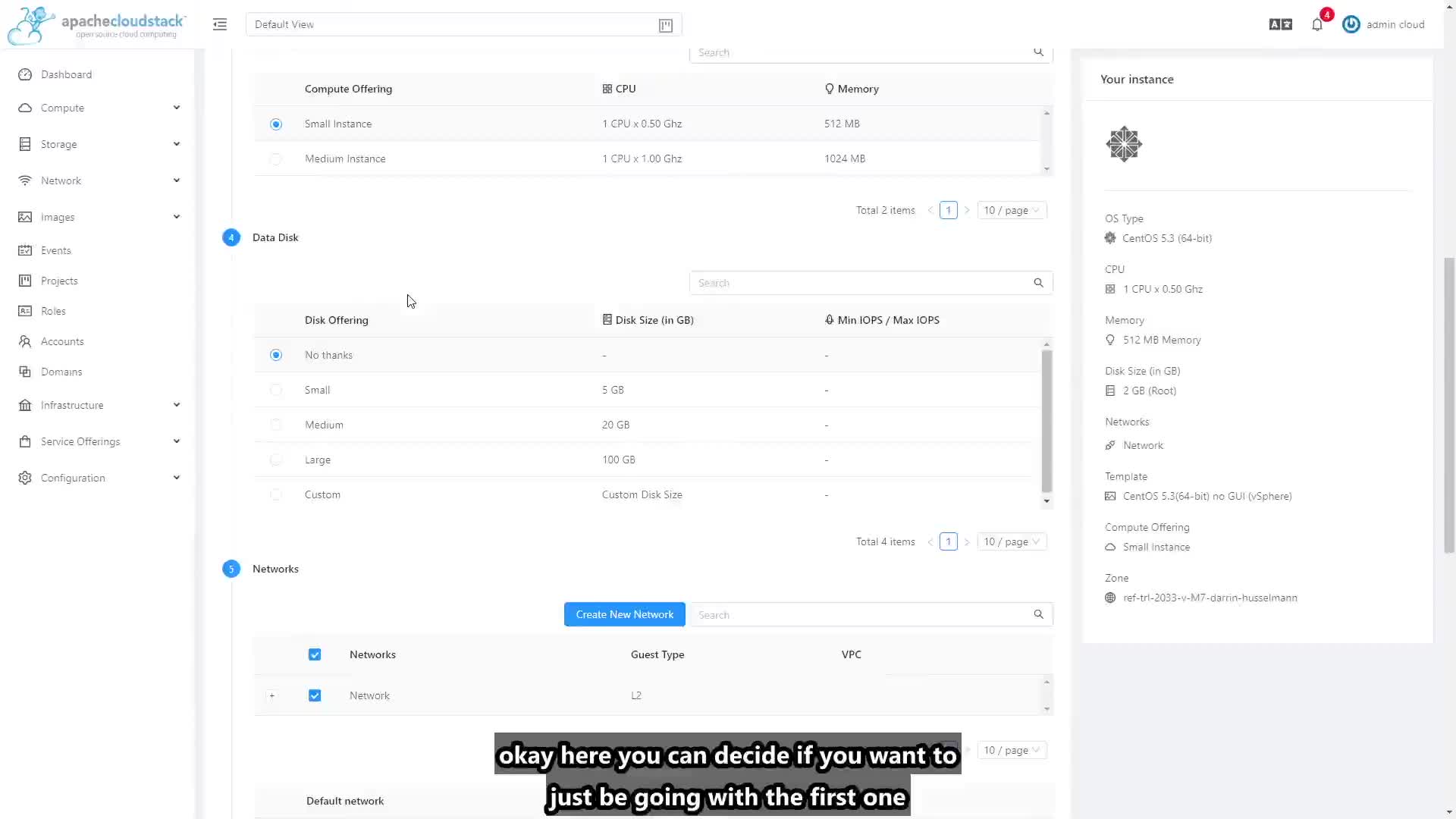This screenshot has height=819, width=1456.
Task: Expand the Network menu chevron in the sidebar
Action: [177, 180]
